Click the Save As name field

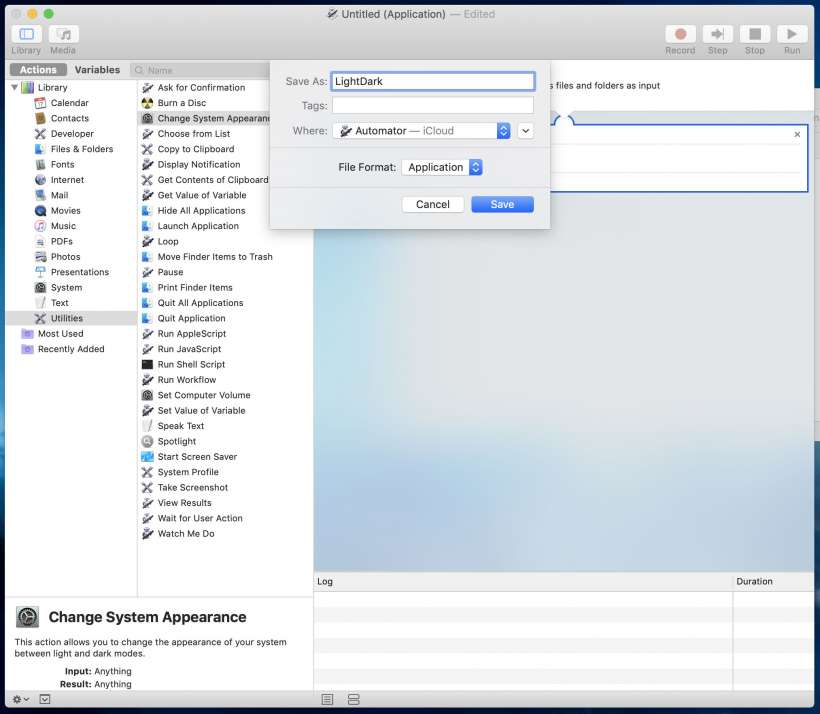(x=433, y=82)
